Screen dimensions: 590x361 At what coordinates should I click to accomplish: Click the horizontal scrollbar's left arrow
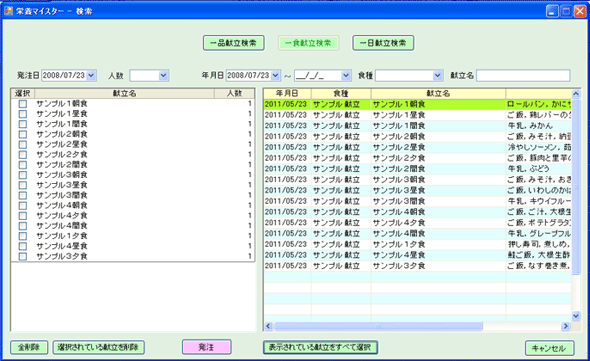268,326
